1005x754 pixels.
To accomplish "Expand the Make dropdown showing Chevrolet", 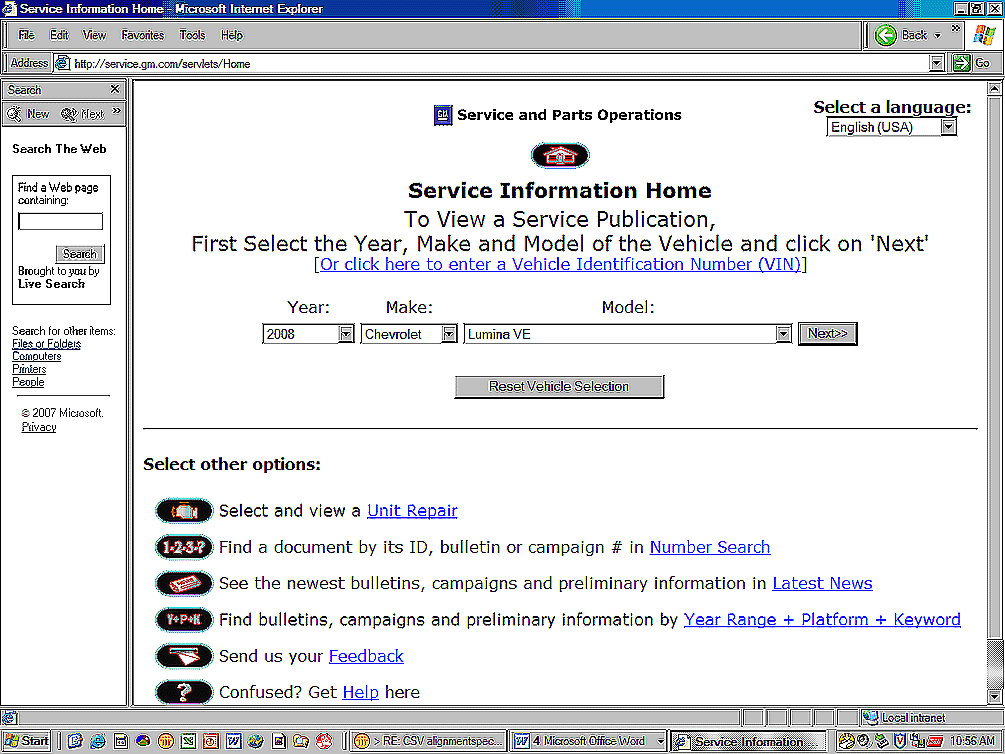I will (x=449, y=334).
